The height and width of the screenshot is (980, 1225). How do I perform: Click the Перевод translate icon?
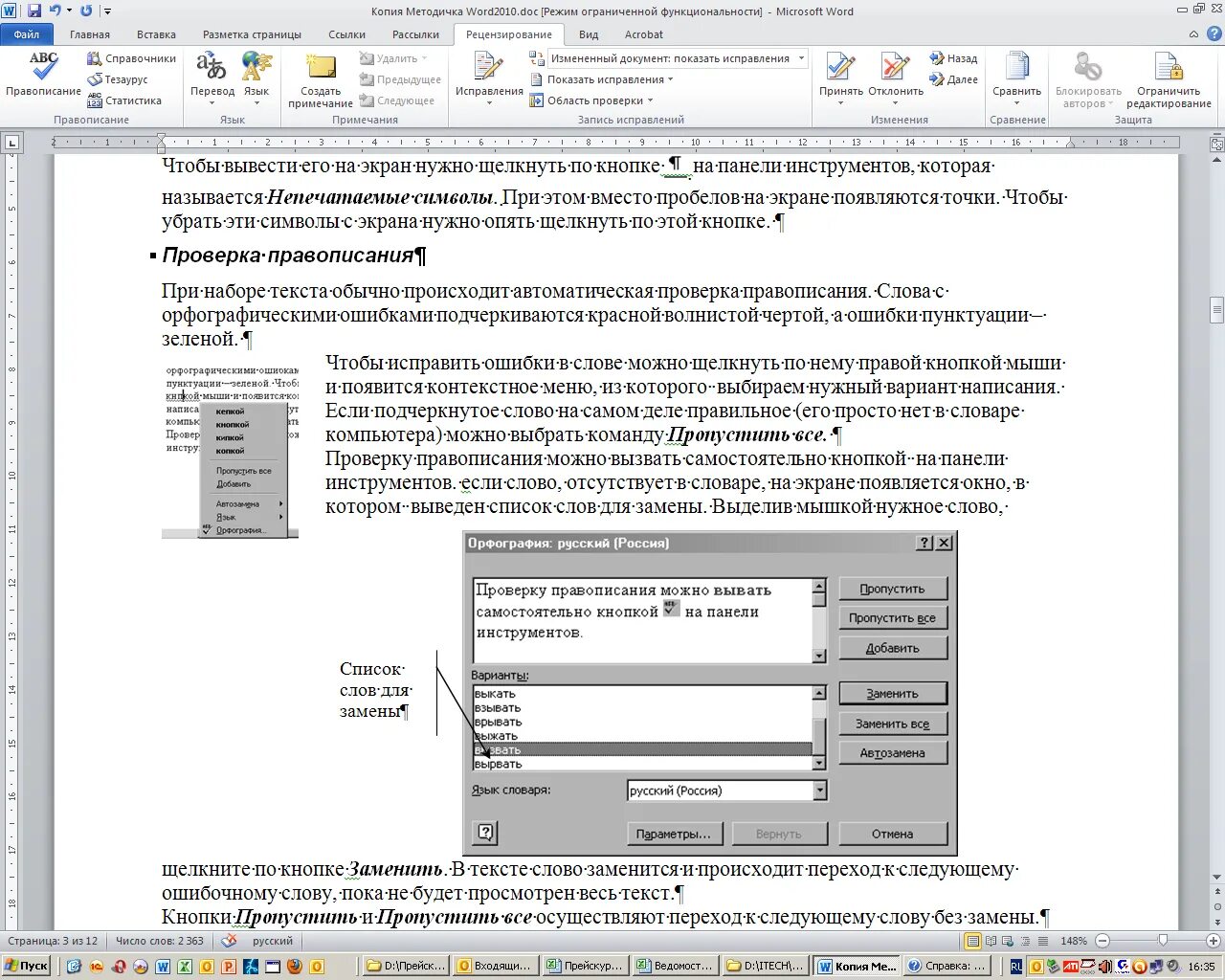(212, 67)
